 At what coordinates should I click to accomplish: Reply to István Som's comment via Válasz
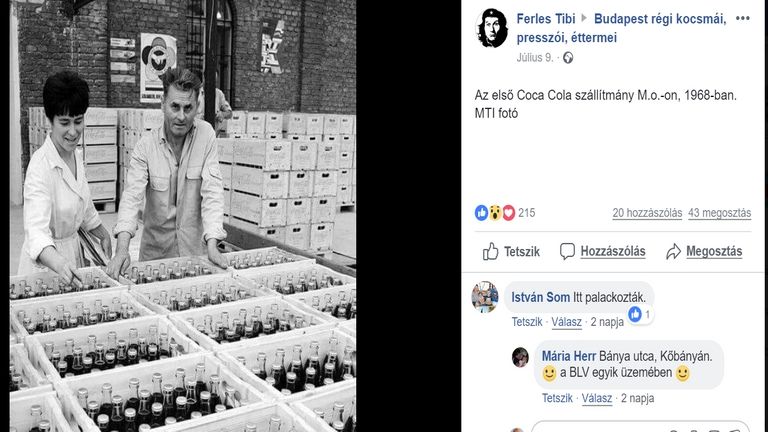[566, 322]
